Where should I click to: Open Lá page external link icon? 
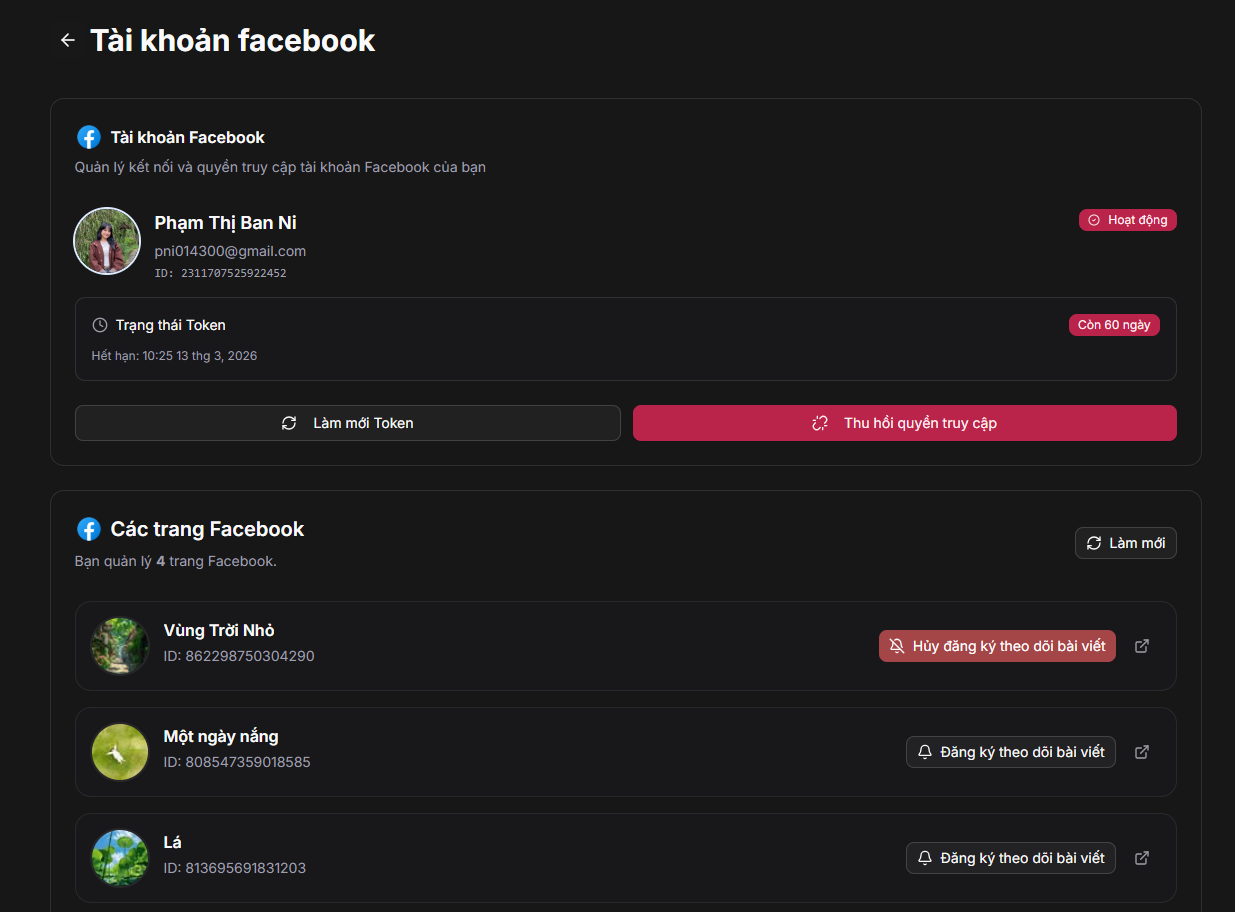1142,858
